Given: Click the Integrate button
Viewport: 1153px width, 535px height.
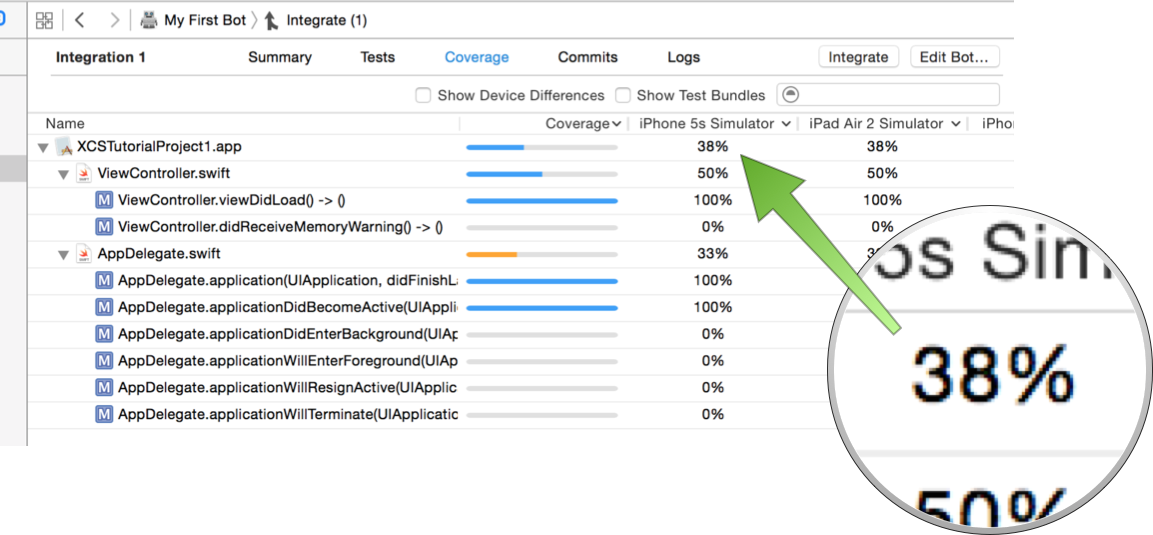Looking at the screenshot, I should [859, 57].
